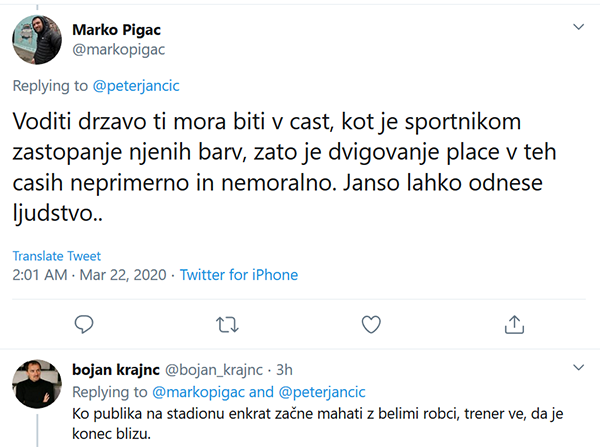600x447 pixels.
Task: Go to the Marko Pigac display name
Action: pos(115,29)
